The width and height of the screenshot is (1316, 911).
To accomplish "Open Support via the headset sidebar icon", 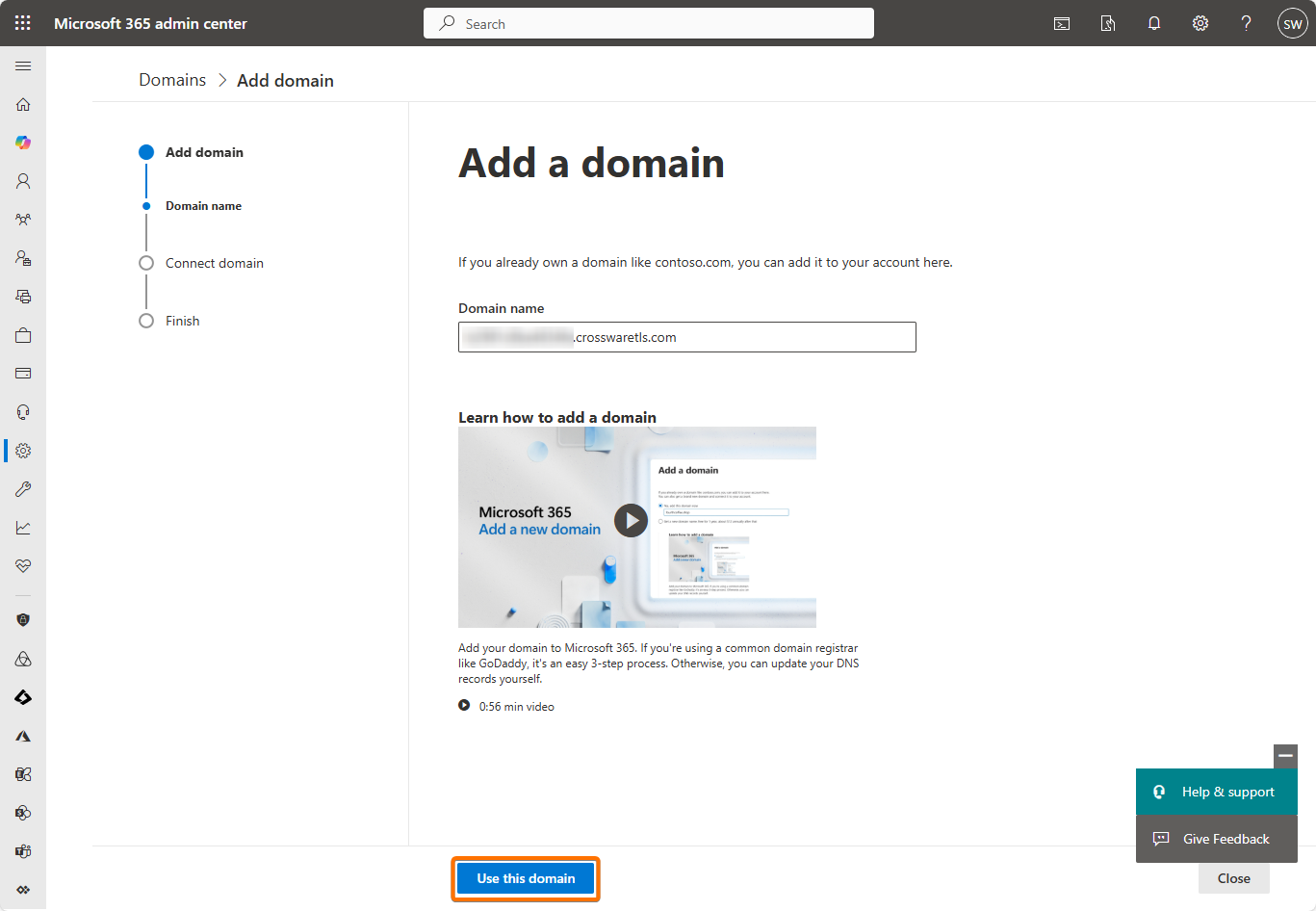I will (x=23, y=412).
